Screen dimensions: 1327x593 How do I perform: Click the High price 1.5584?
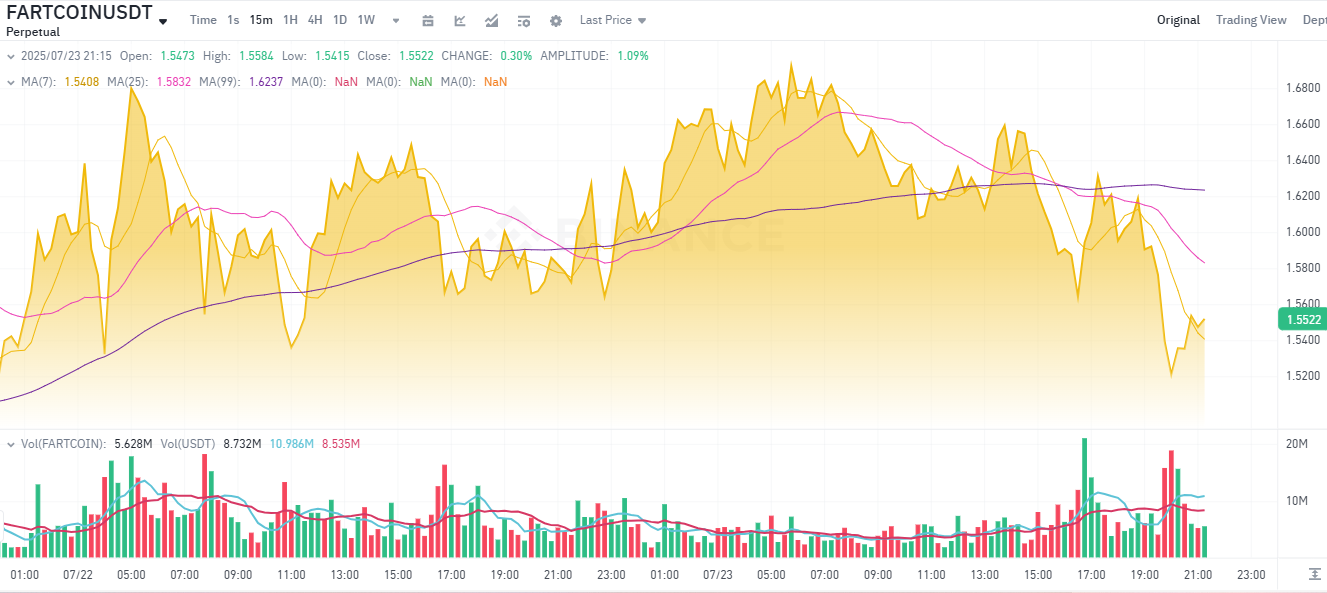[x=254, y=56]
